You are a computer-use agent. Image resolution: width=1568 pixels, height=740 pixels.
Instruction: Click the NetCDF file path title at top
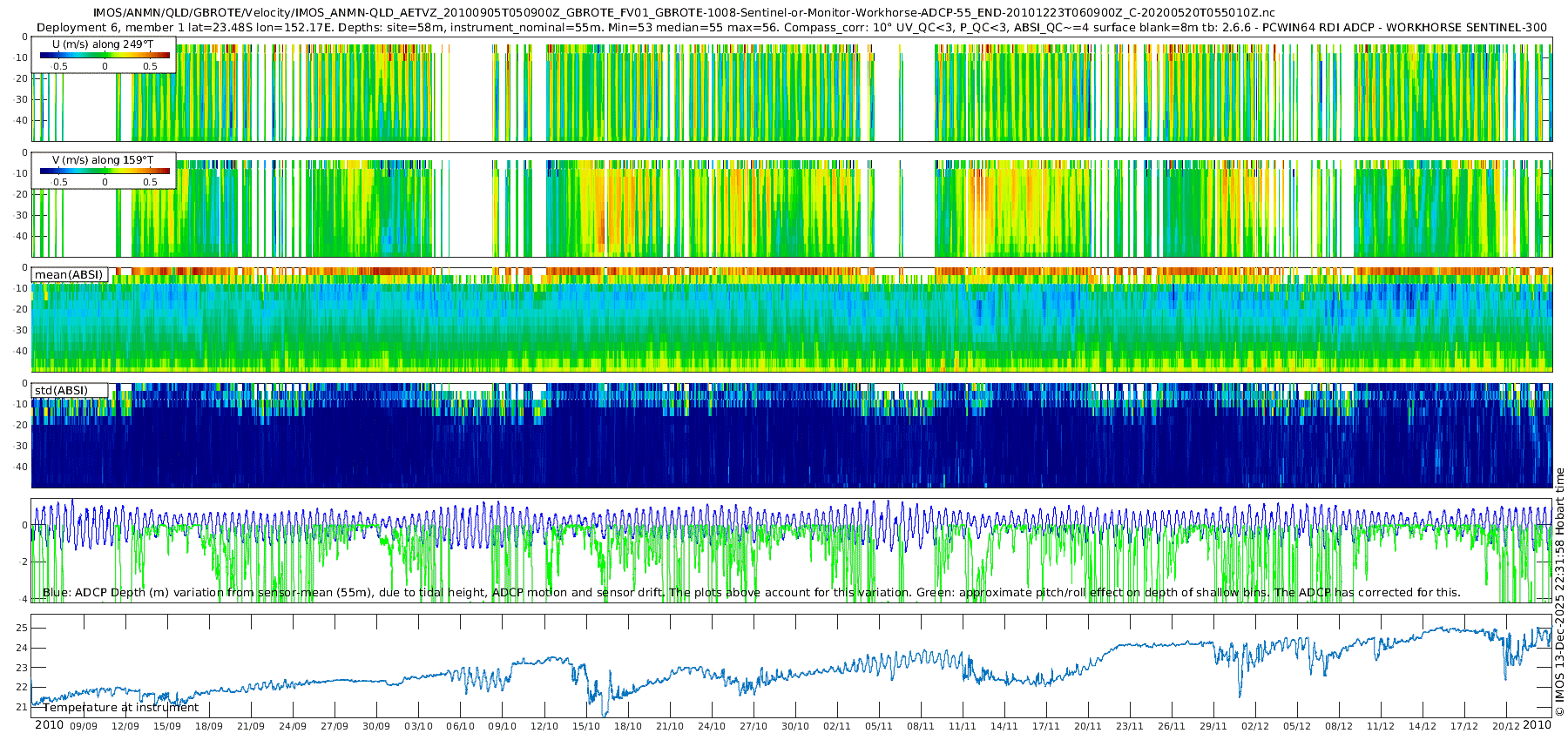(x=684, y=12)
